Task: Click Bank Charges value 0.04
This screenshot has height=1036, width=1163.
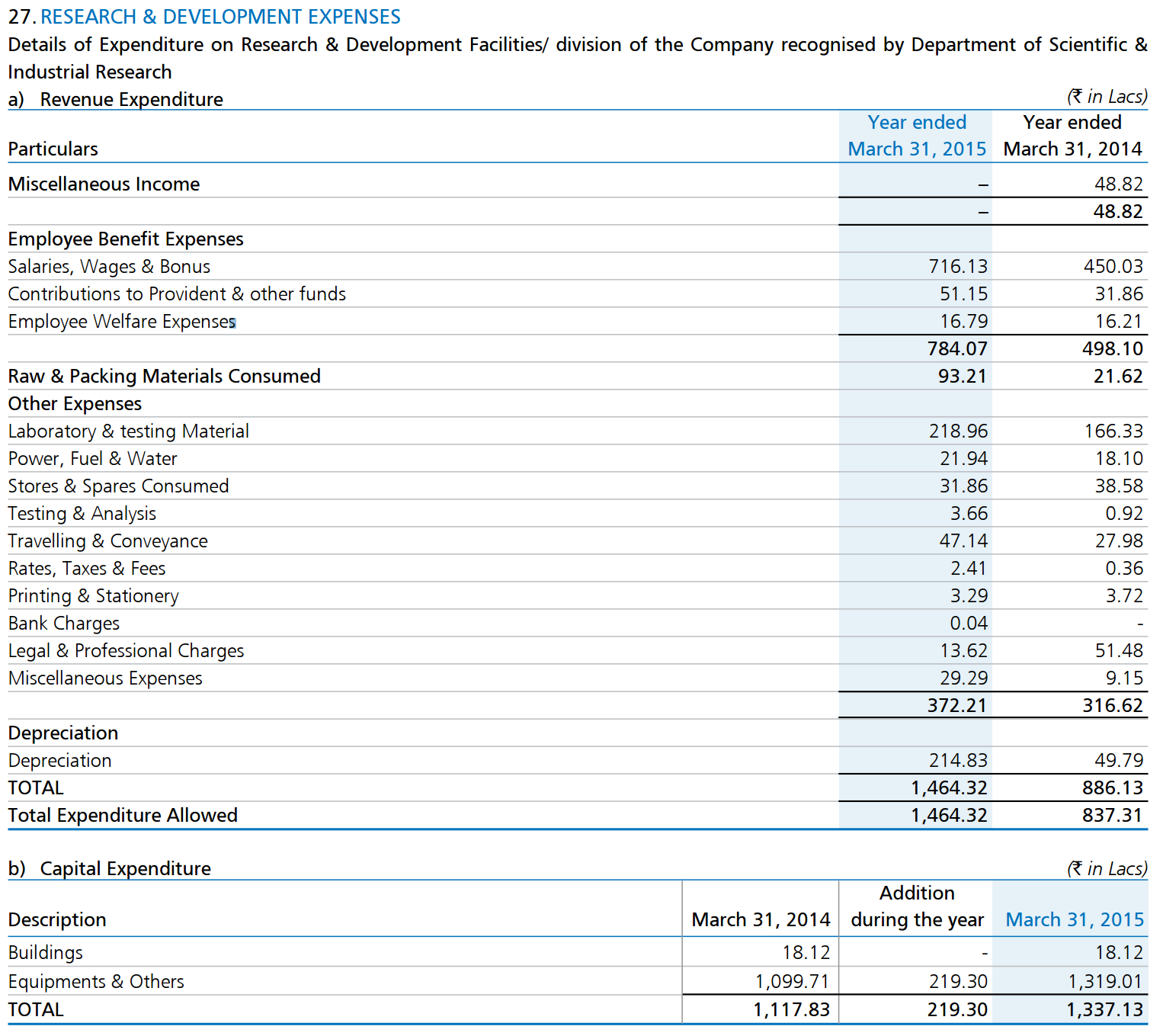Action: [x=969, y=623]
